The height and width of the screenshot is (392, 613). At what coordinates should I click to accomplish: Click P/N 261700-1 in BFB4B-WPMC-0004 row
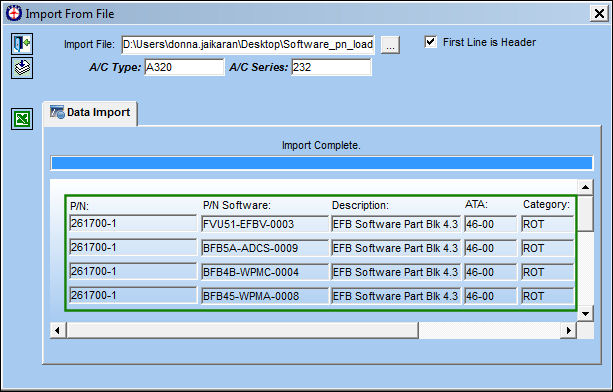[133, 271]
